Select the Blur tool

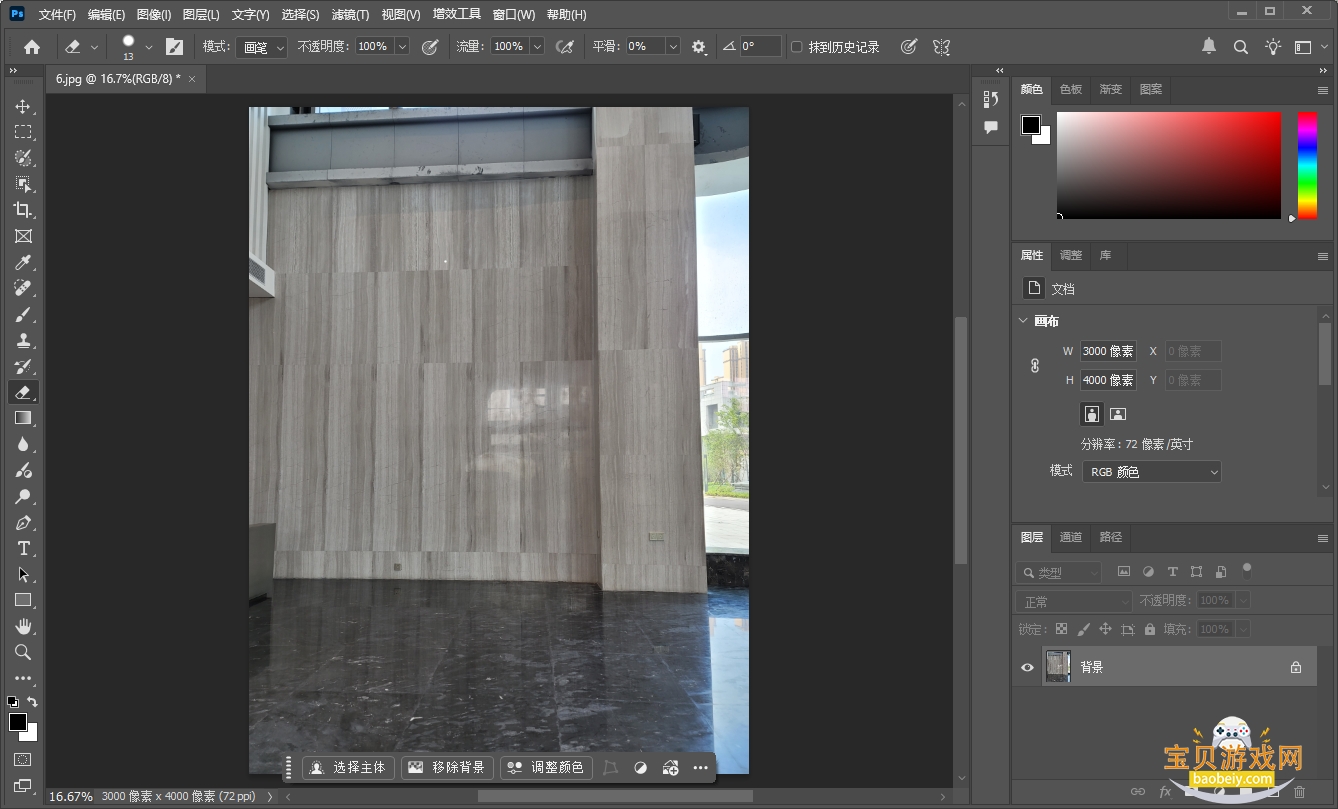(23, 444)
